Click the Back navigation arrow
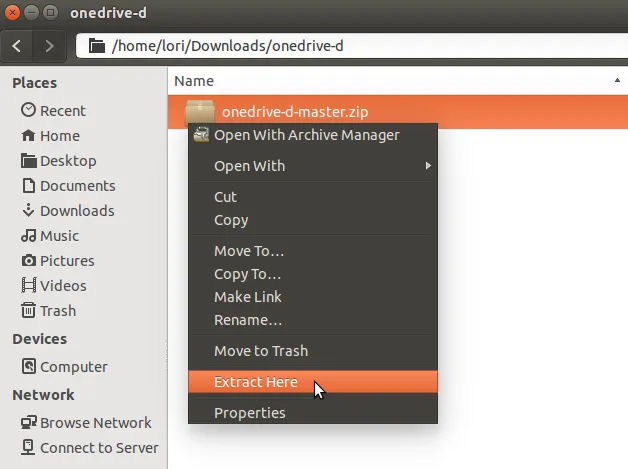The image size is (628, 469). point(17,46)
